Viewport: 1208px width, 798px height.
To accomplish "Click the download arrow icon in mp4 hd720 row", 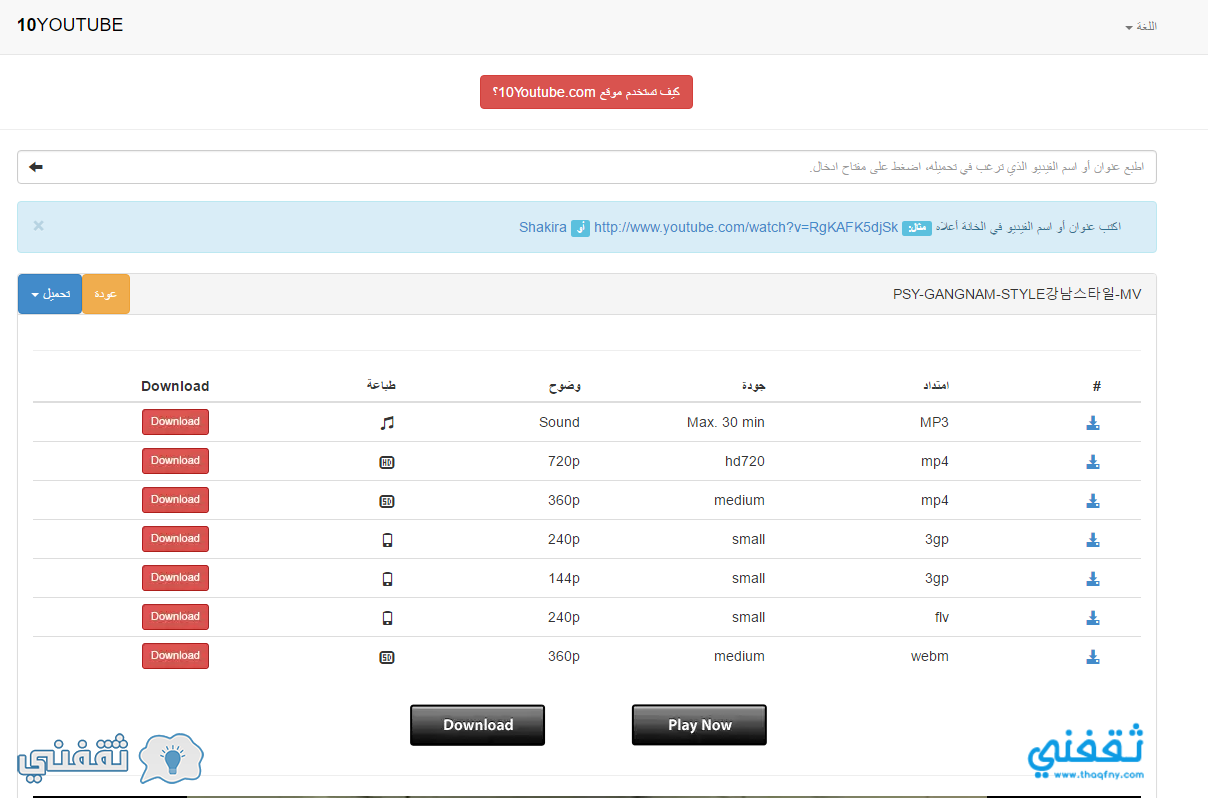I will click(1093, 462).
